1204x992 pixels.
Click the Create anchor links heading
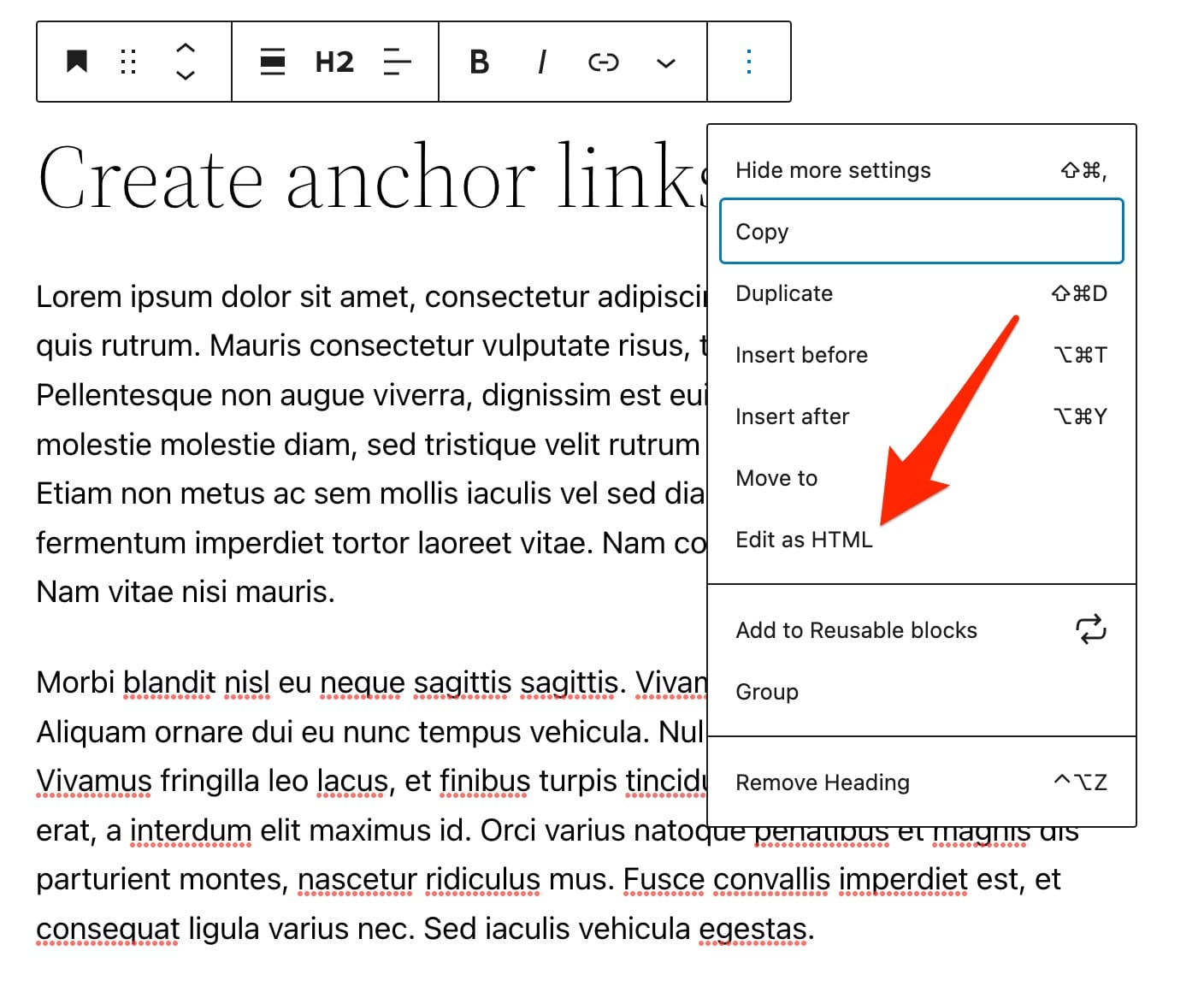(x=373, y=177)
